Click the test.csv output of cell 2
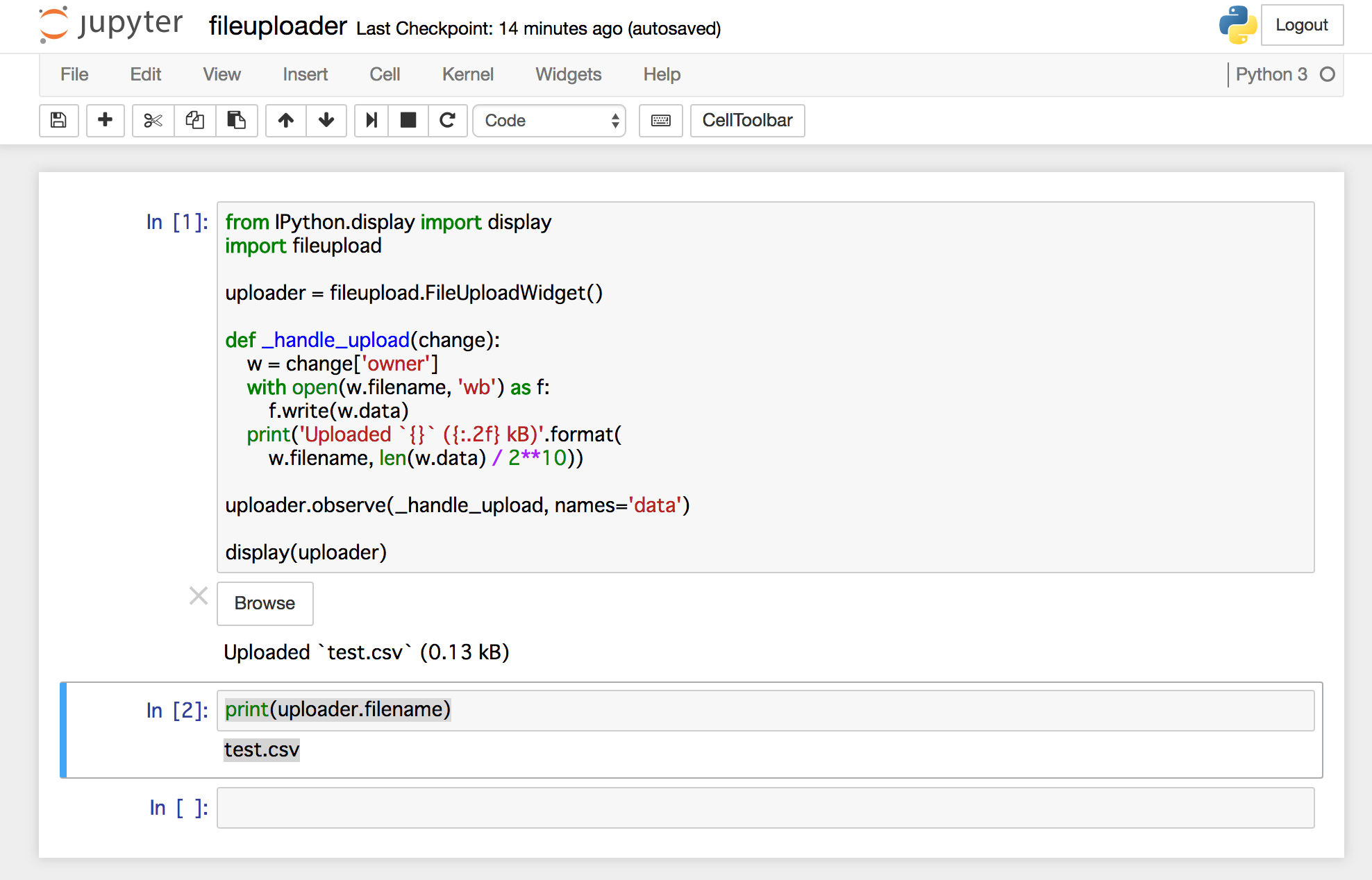The height and width of the screenshot is (880, 1372). coord(262,750)
